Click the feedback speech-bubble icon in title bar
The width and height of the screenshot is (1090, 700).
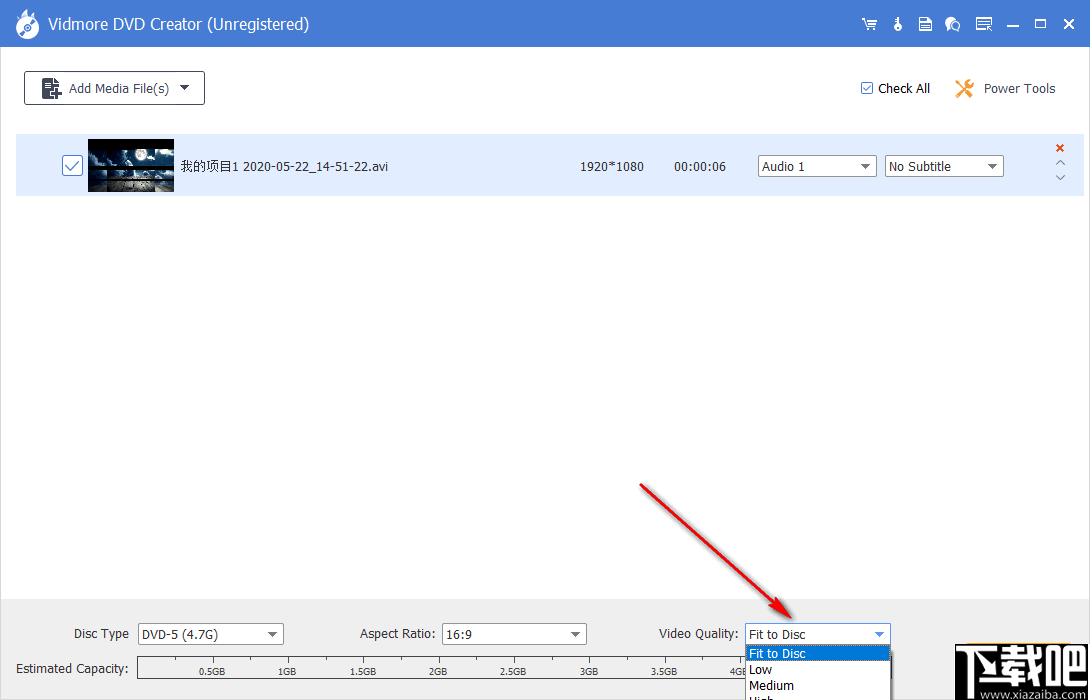pyautogui.click(x=953, y=23)
